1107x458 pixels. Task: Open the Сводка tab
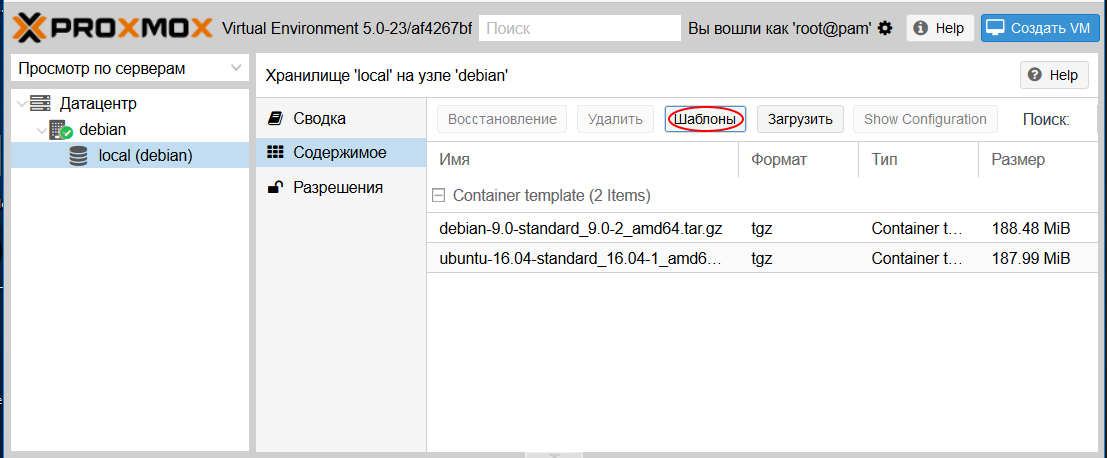pos(341,118)
